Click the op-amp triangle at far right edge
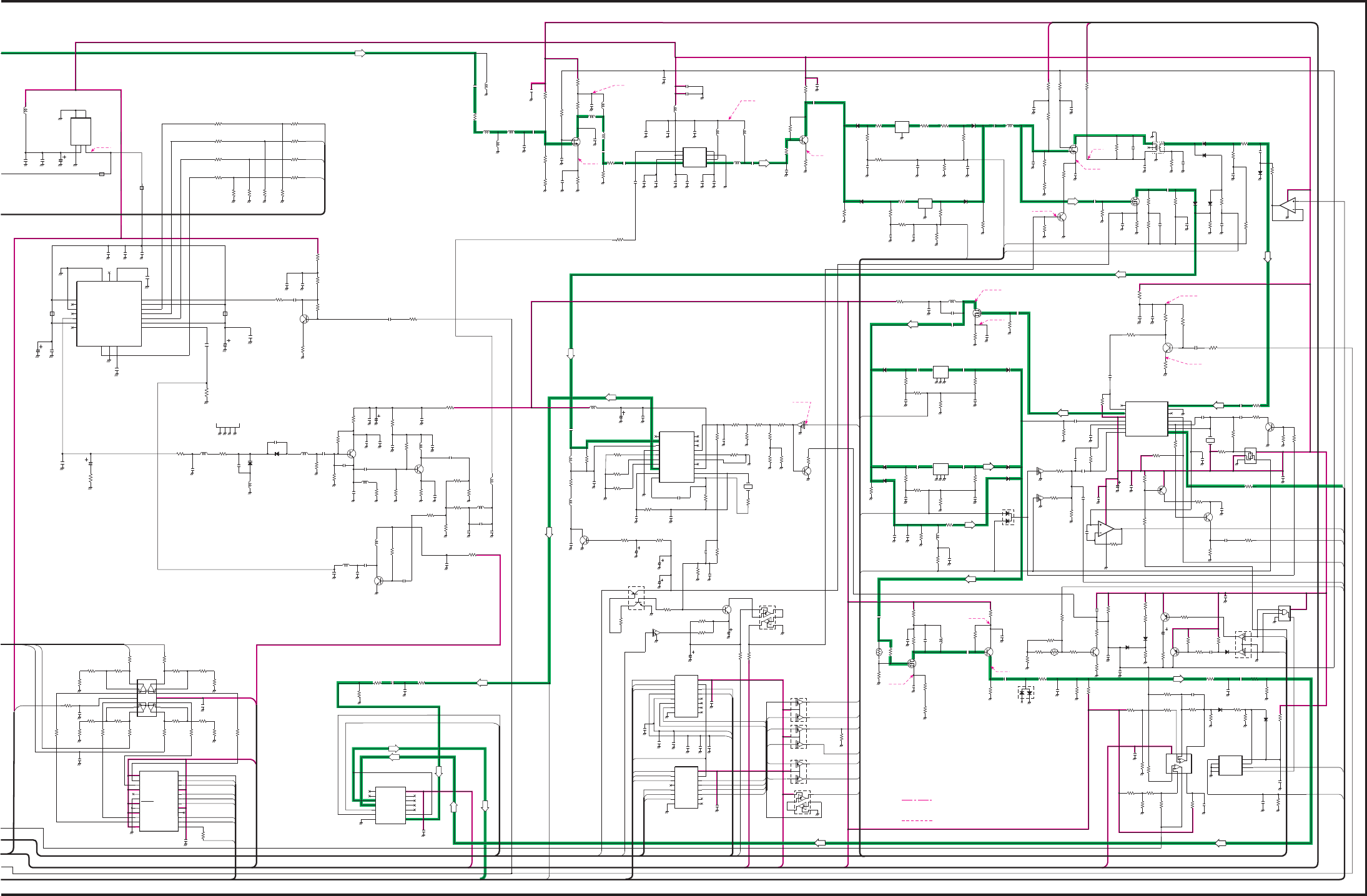1367x896 pixels. click(x=1288, y=205)
